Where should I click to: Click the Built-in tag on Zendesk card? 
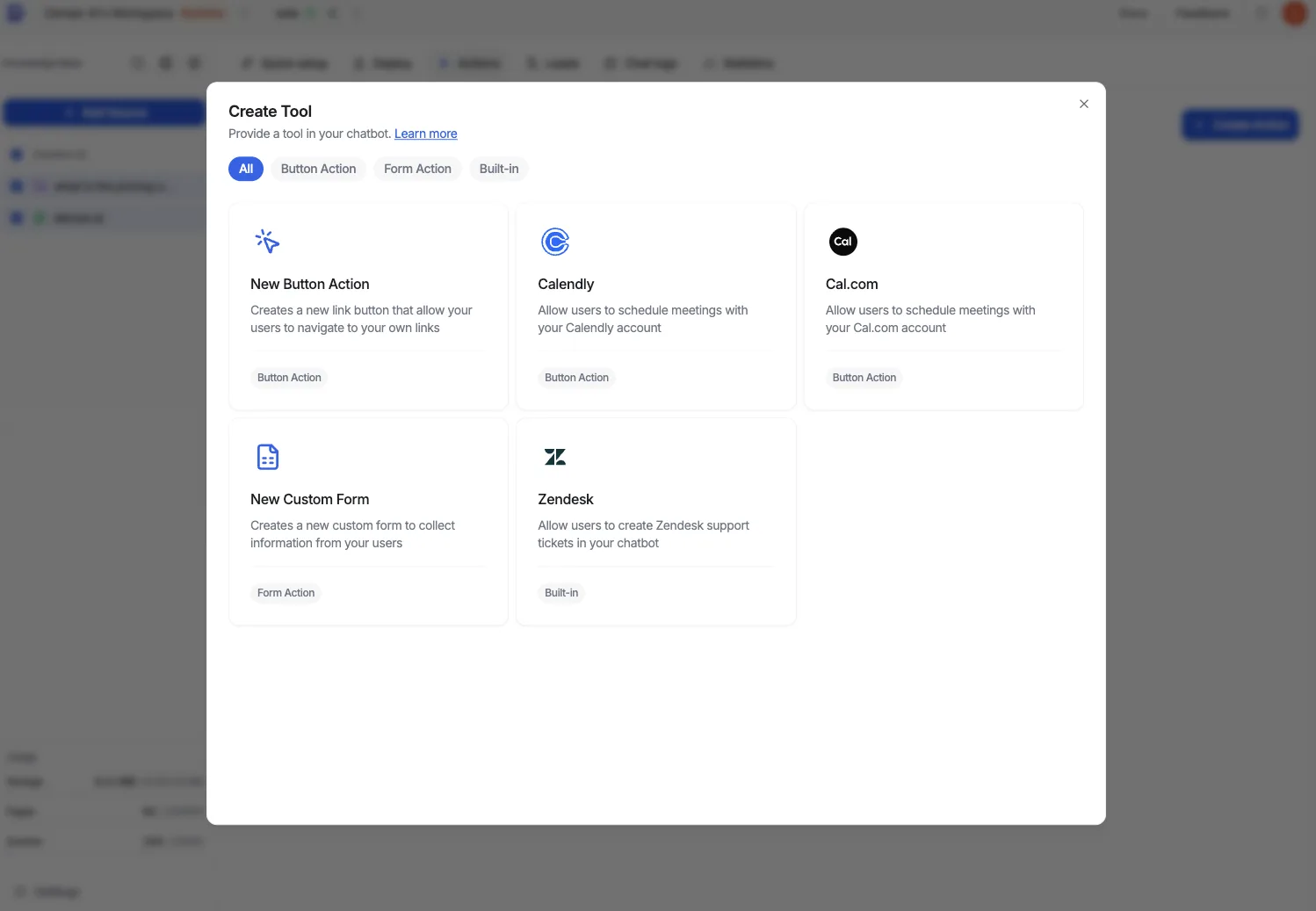pyautogui.click(x=561, y=593)
